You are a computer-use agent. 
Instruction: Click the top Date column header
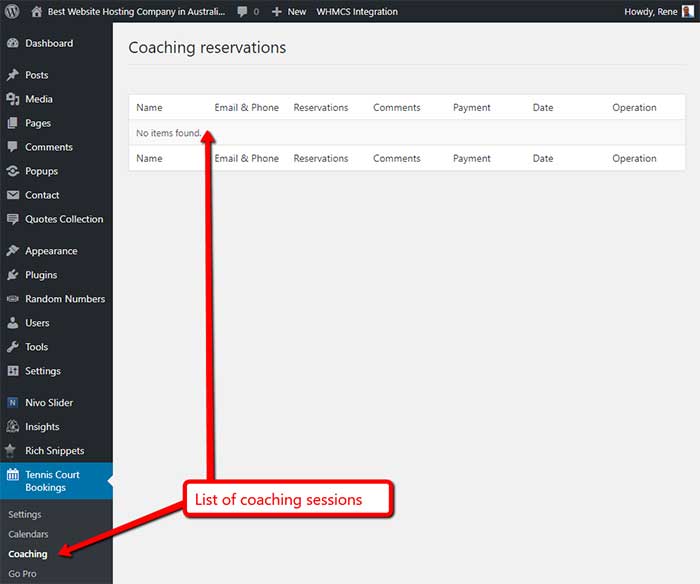pyautogui.click(x=543, y=108)
